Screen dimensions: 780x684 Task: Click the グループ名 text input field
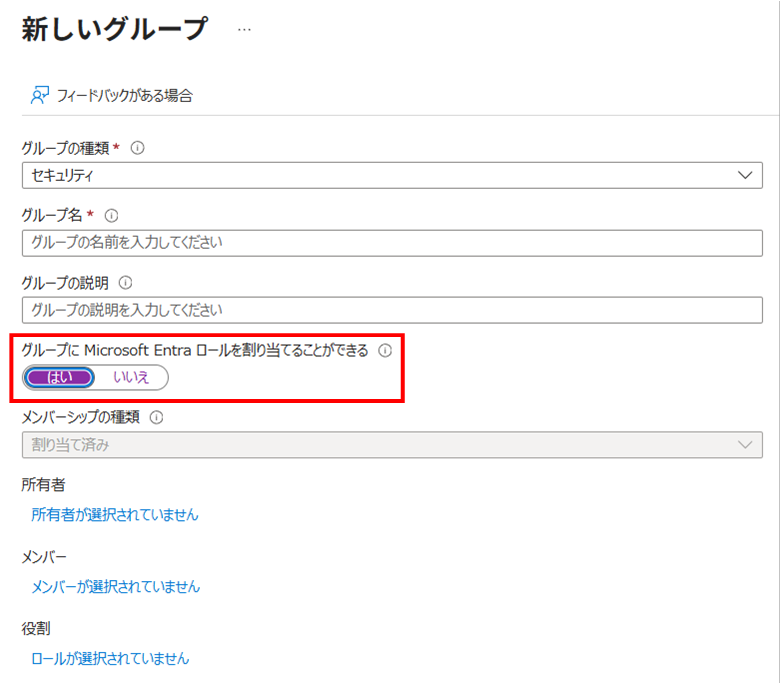pyautogui.click(x=391, y=243)
